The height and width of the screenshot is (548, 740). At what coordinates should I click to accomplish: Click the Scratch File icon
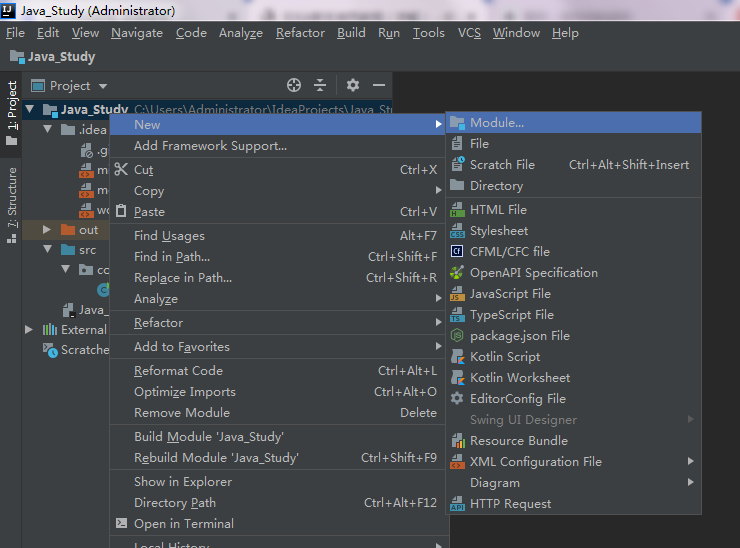[x=457, y=164]
